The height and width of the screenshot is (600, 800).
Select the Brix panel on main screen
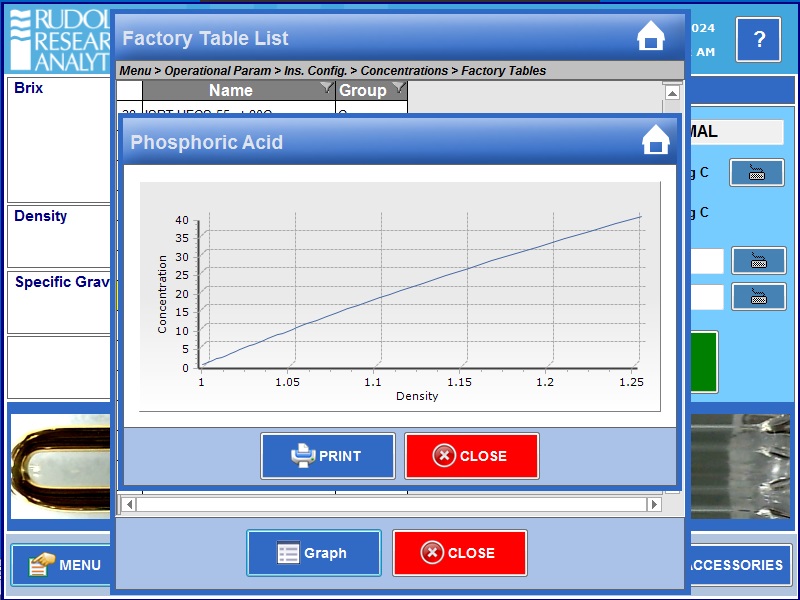[x=59, y=140]
